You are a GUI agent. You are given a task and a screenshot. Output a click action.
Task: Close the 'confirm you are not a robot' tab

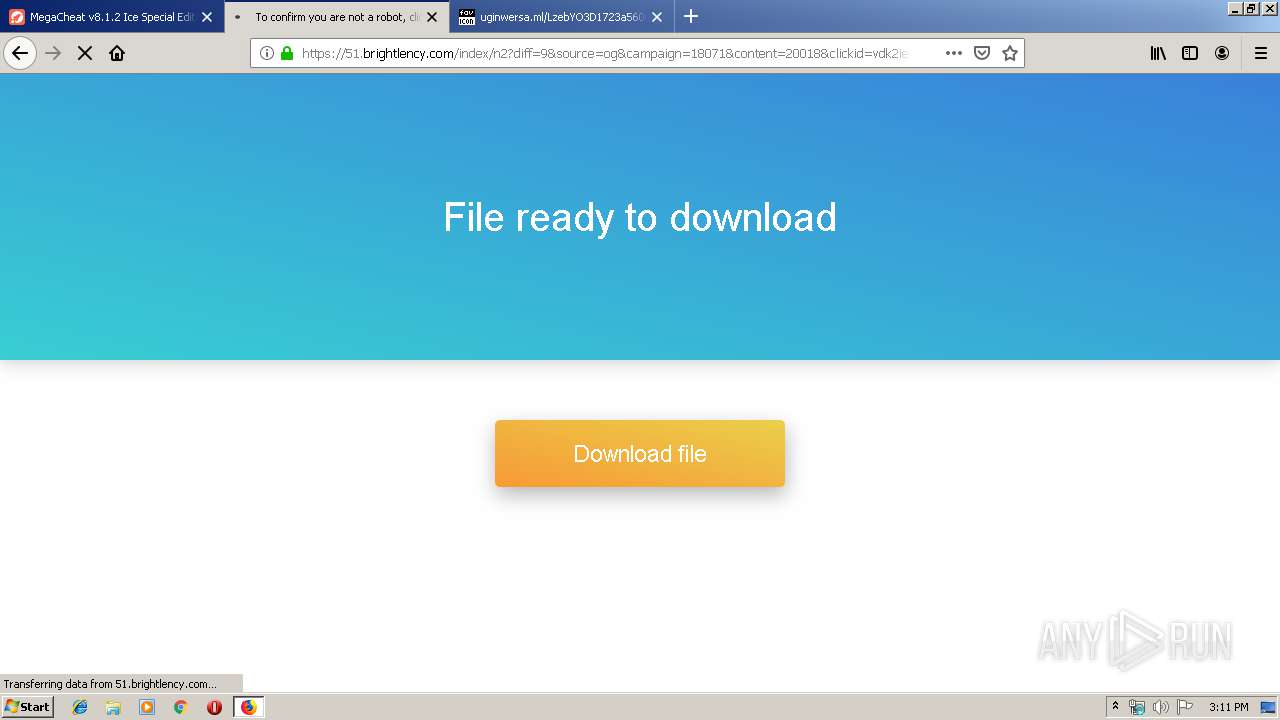pyautogui.click(x=432, y=17)
